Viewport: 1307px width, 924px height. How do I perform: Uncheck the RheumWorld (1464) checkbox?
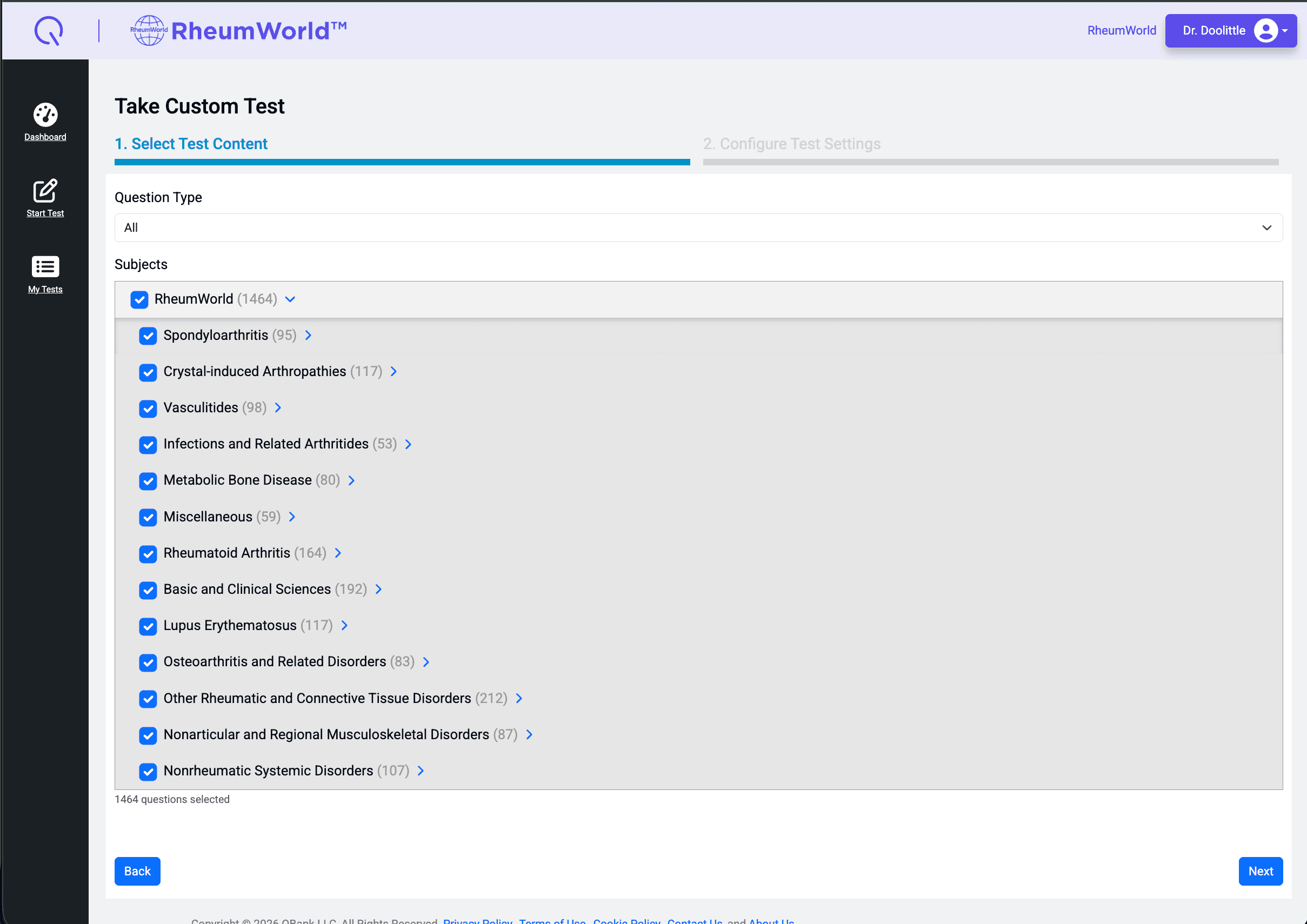click(x=139, y=299)
